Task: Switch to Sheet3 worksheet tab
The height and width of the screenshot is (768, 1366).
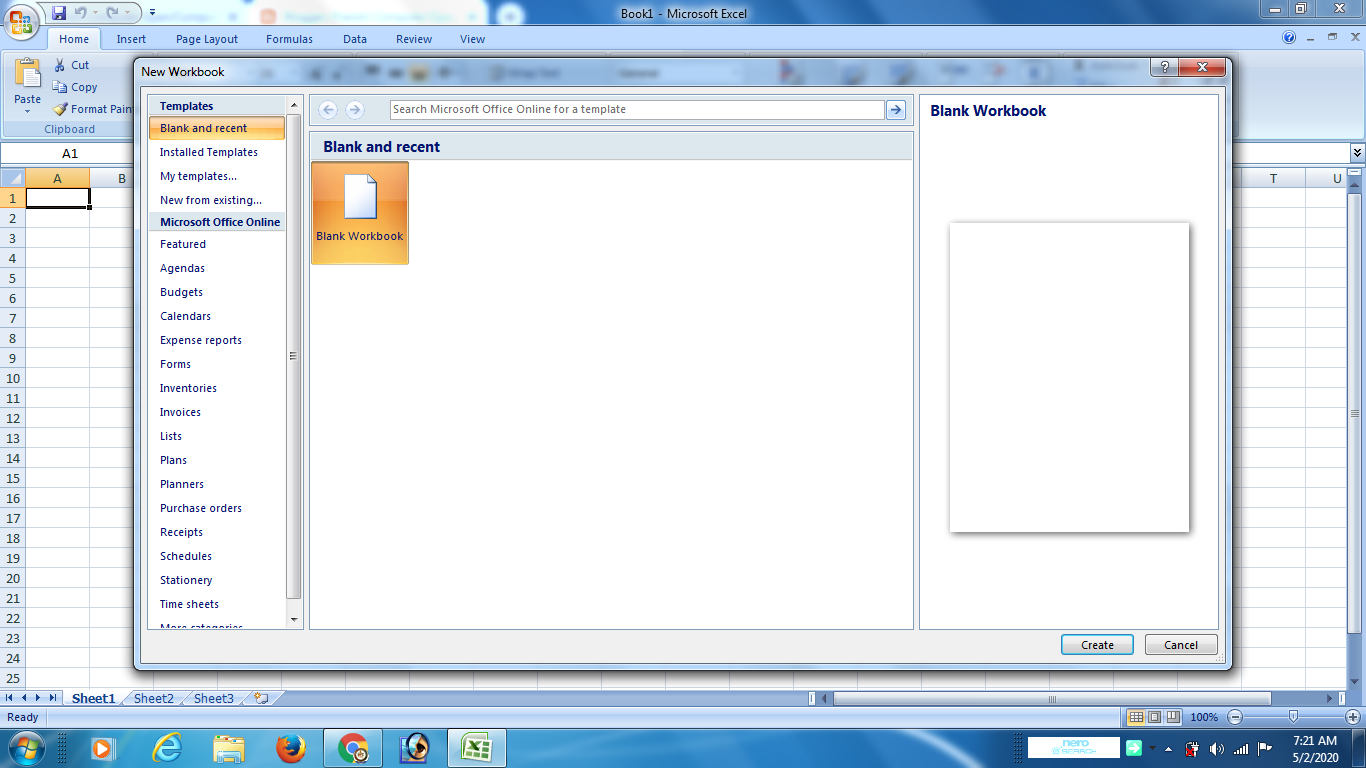Action: coord(213,699)
